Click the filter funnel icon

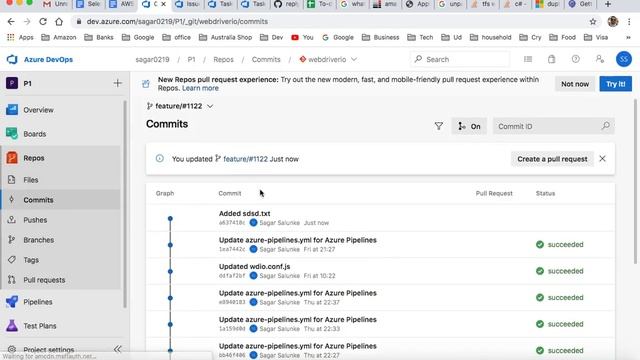click(x=439, y=127)
